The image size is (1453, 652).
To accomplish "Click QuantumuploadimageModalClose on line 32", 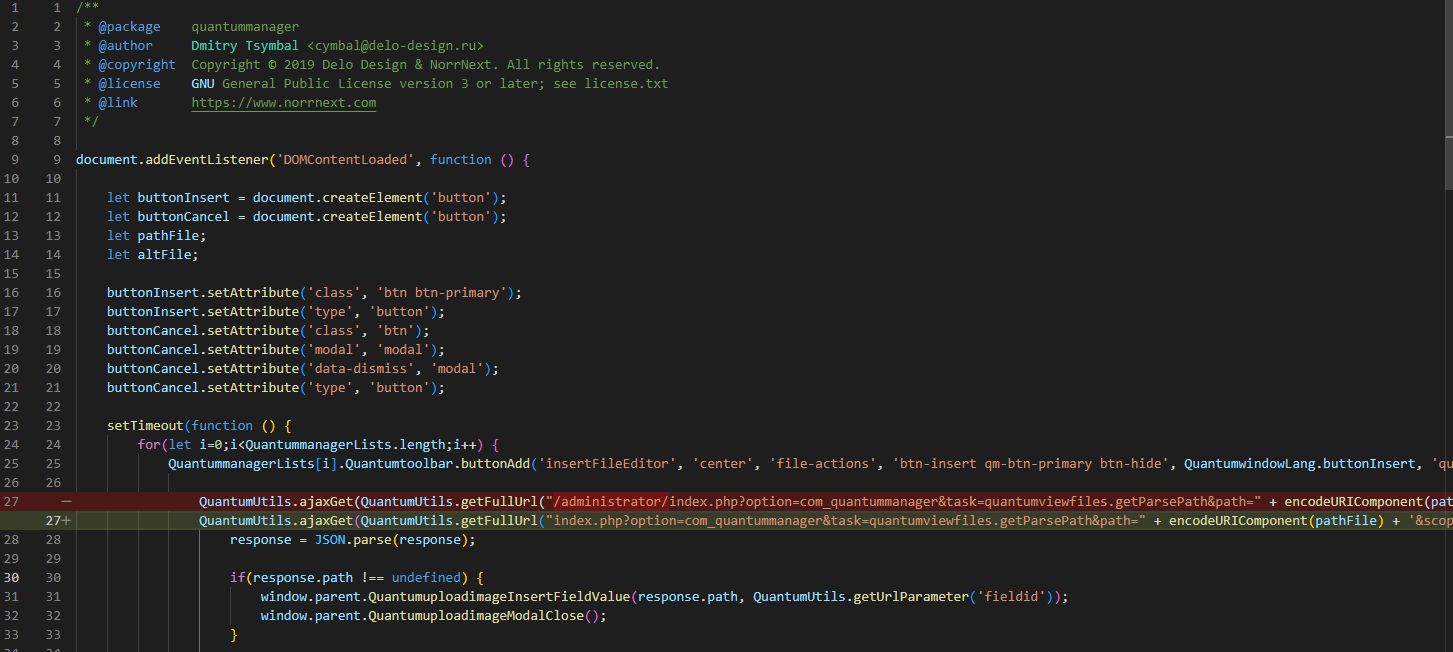I will tap(478, 615).
